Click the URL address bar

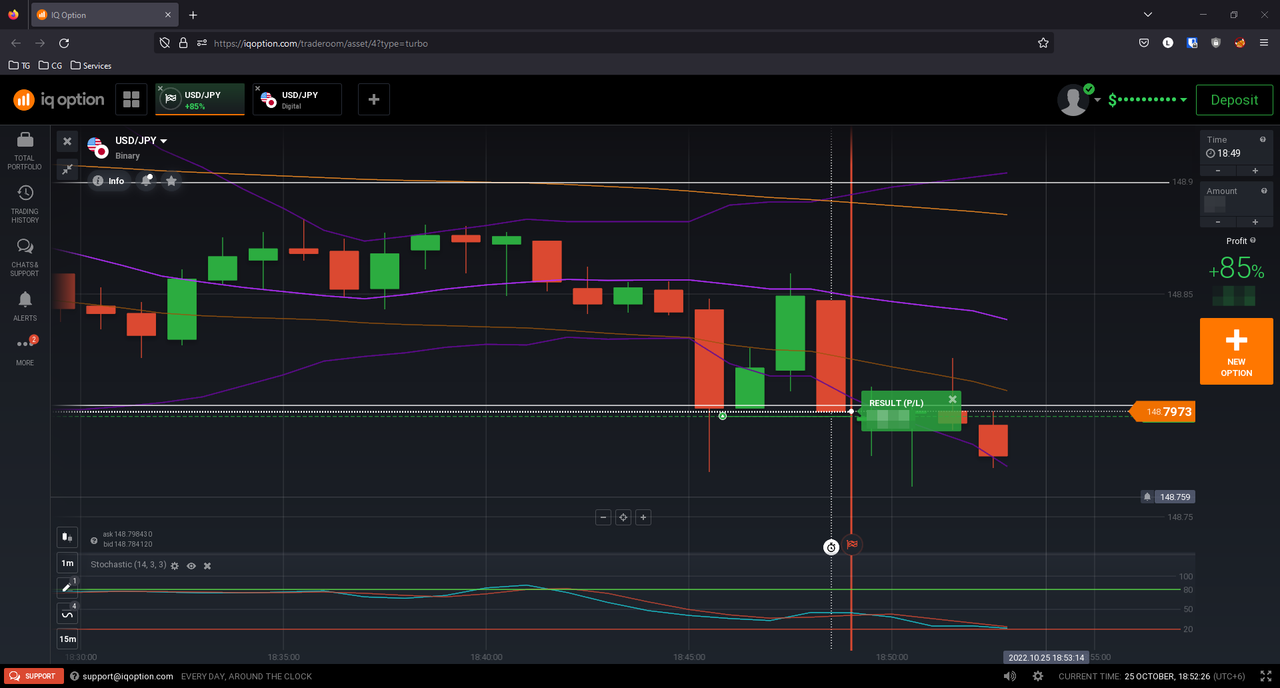[605, 43]
